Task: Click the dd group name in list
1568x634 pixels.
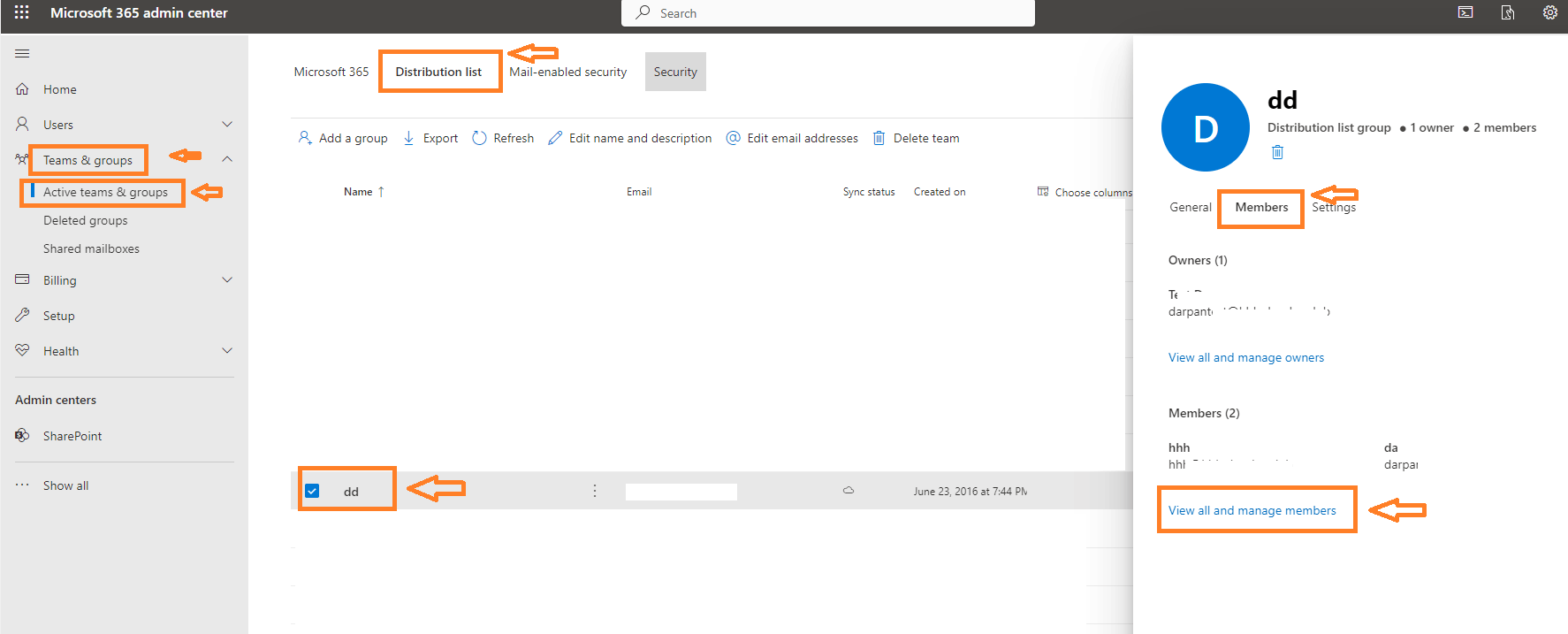Action: (351, 492)
